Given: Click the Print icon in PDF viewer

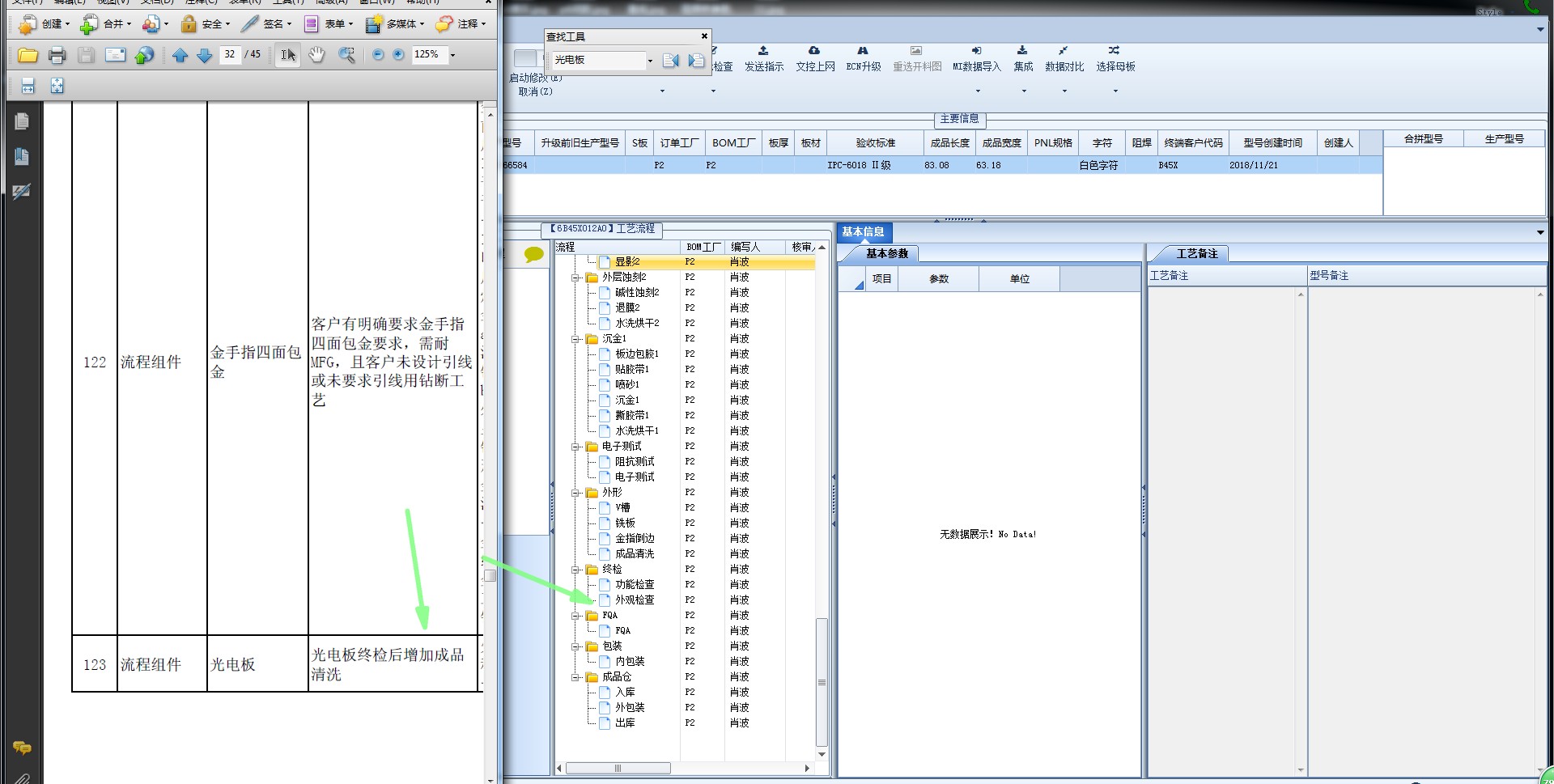Looking at the screenshot, I should (57, 55).
